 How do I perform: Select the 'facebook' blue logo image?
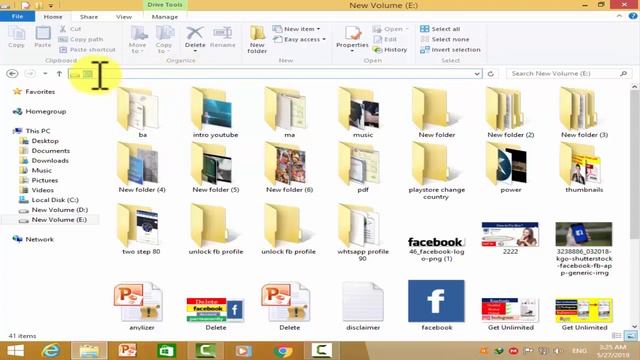pyautogui.click(x=436, y=305)
